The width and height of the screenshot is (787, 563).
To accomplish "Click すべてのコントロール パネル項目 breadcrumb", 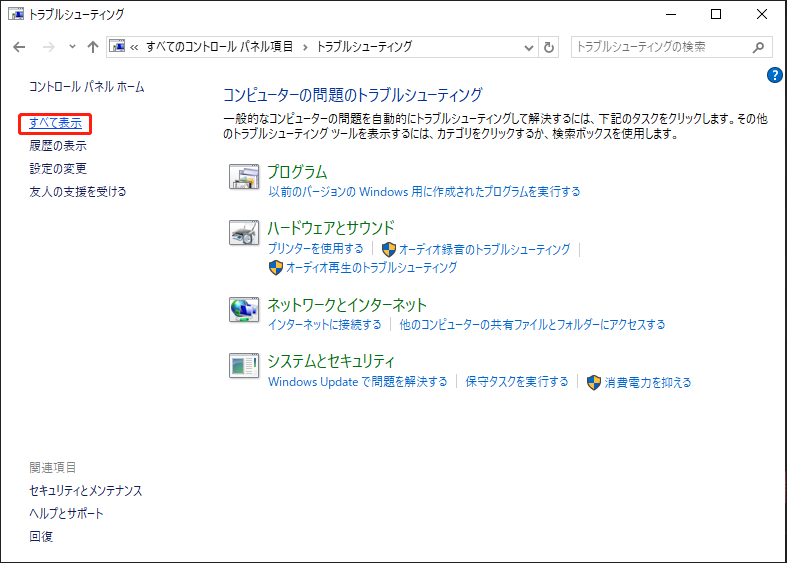I will 219,47.
